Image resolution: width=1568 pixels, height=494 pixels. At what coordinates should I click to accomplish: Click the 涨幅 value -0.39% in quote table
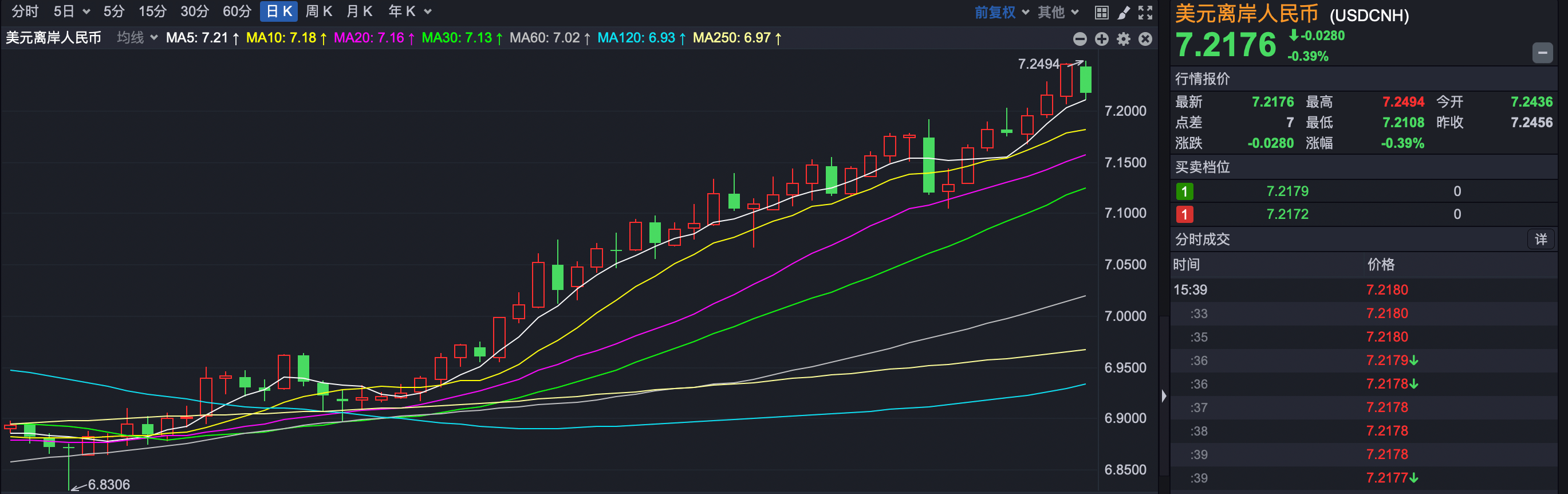pos(1402,143)
